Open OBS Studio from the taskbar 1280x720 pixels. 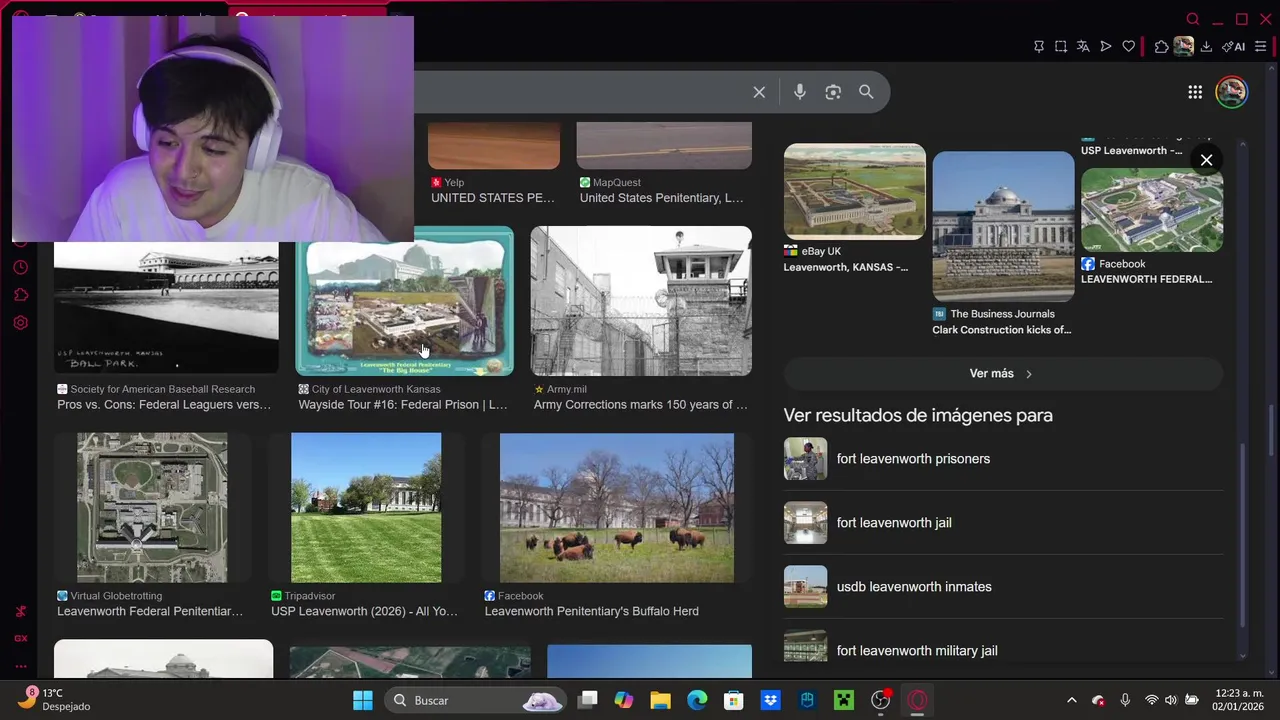(881, 700)
